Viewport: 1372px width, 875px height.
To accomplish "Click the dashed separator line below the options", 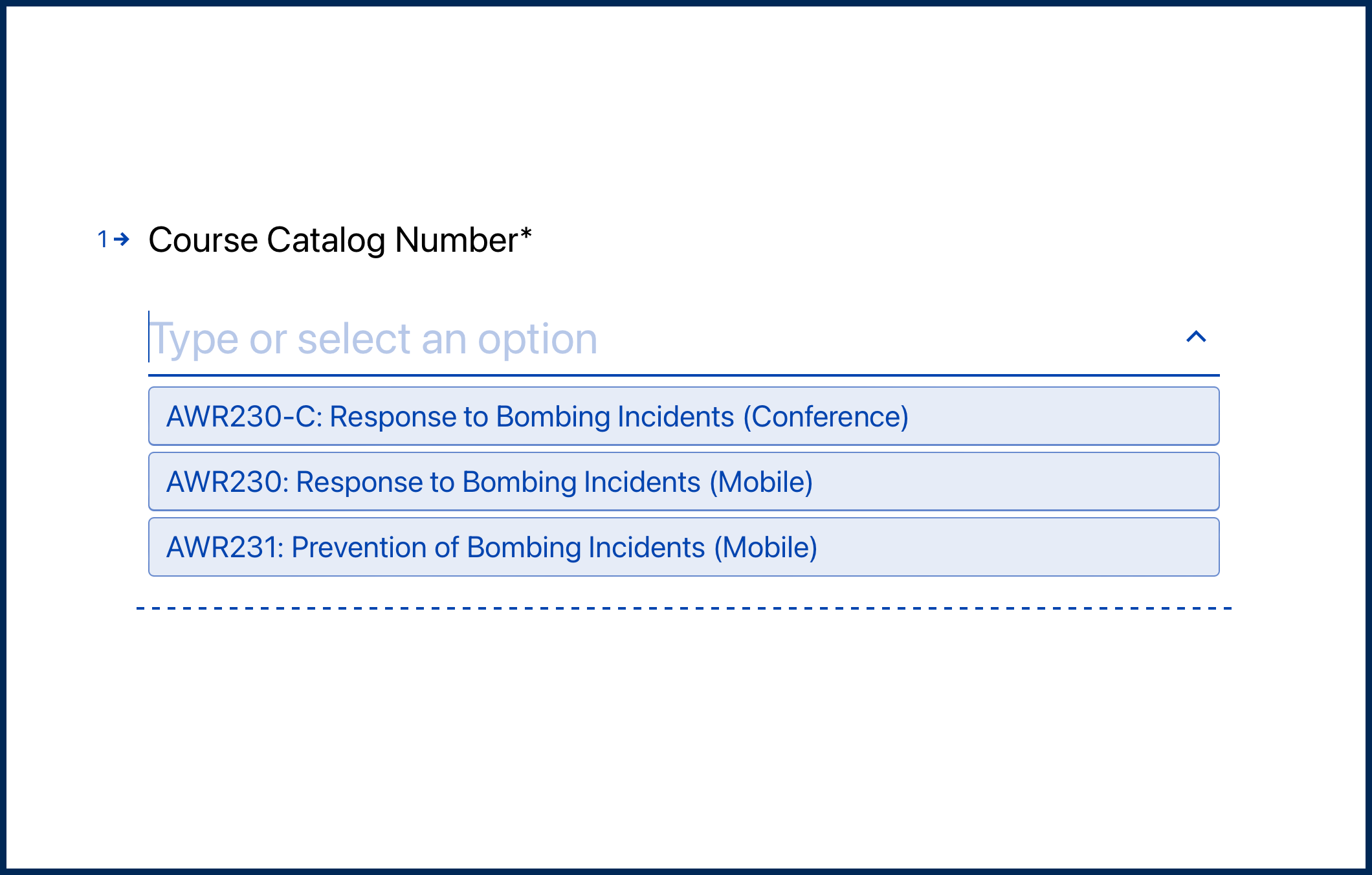I will 683,608.
